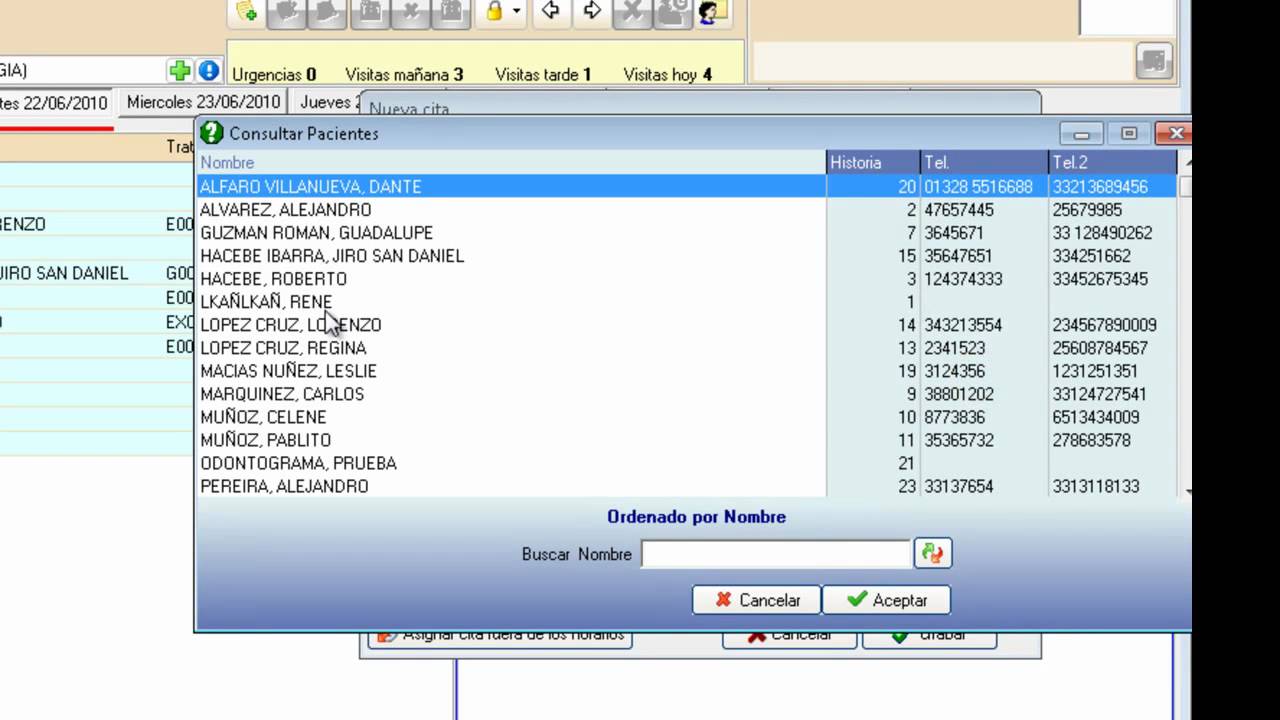Click the Aceptar button
This screenshot has width=1280, height=720.
[x=886, y=600]
